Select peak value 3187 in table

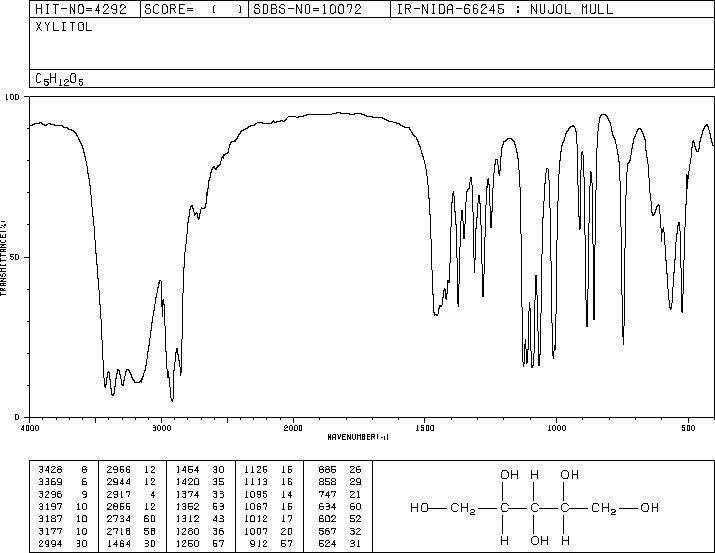(51, 519)
